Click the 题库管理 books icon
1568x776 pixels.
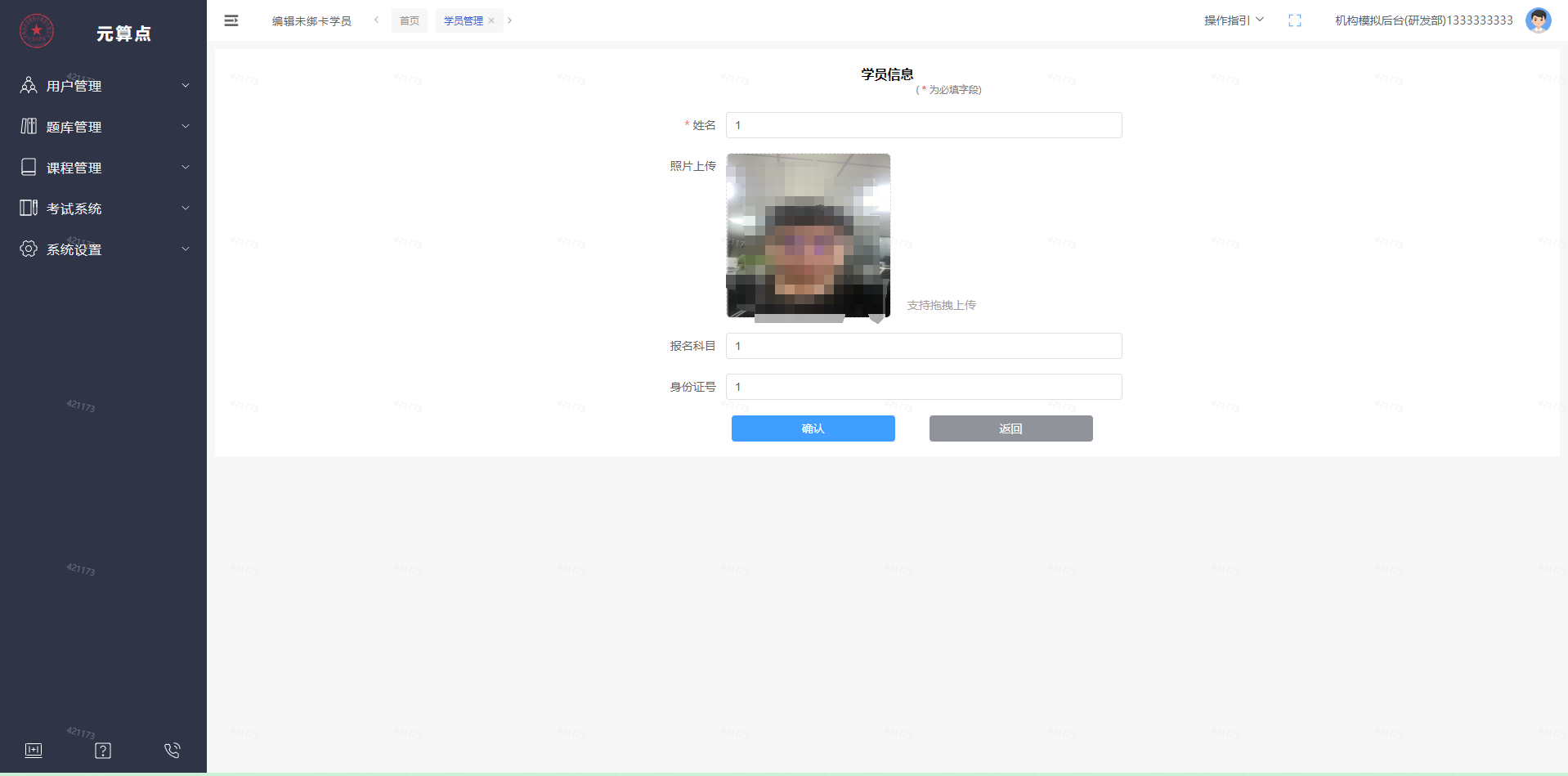(29, 126)
